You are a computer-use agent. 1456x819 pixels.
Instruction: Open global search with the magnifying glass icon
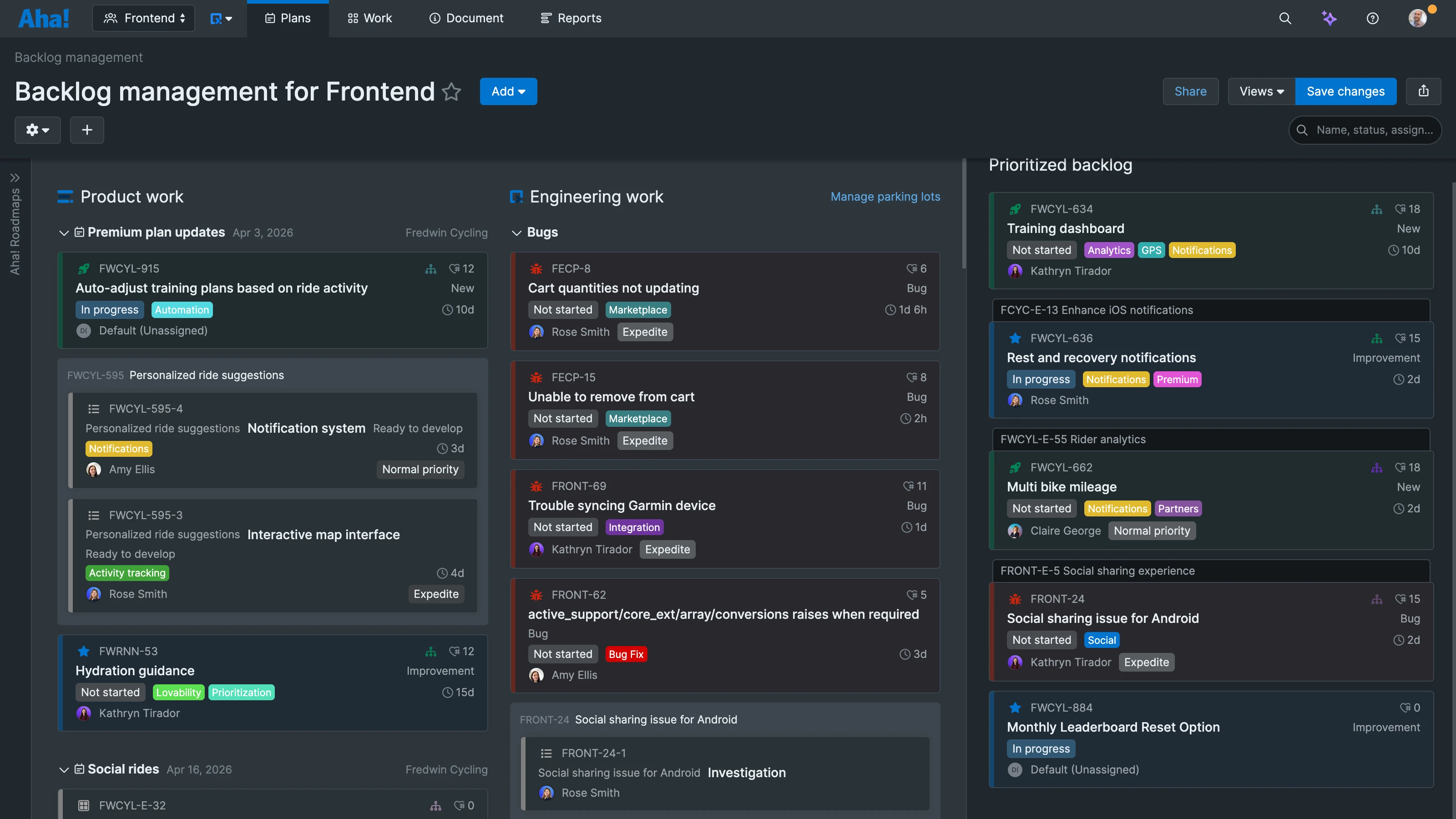tap(1285, 18)
